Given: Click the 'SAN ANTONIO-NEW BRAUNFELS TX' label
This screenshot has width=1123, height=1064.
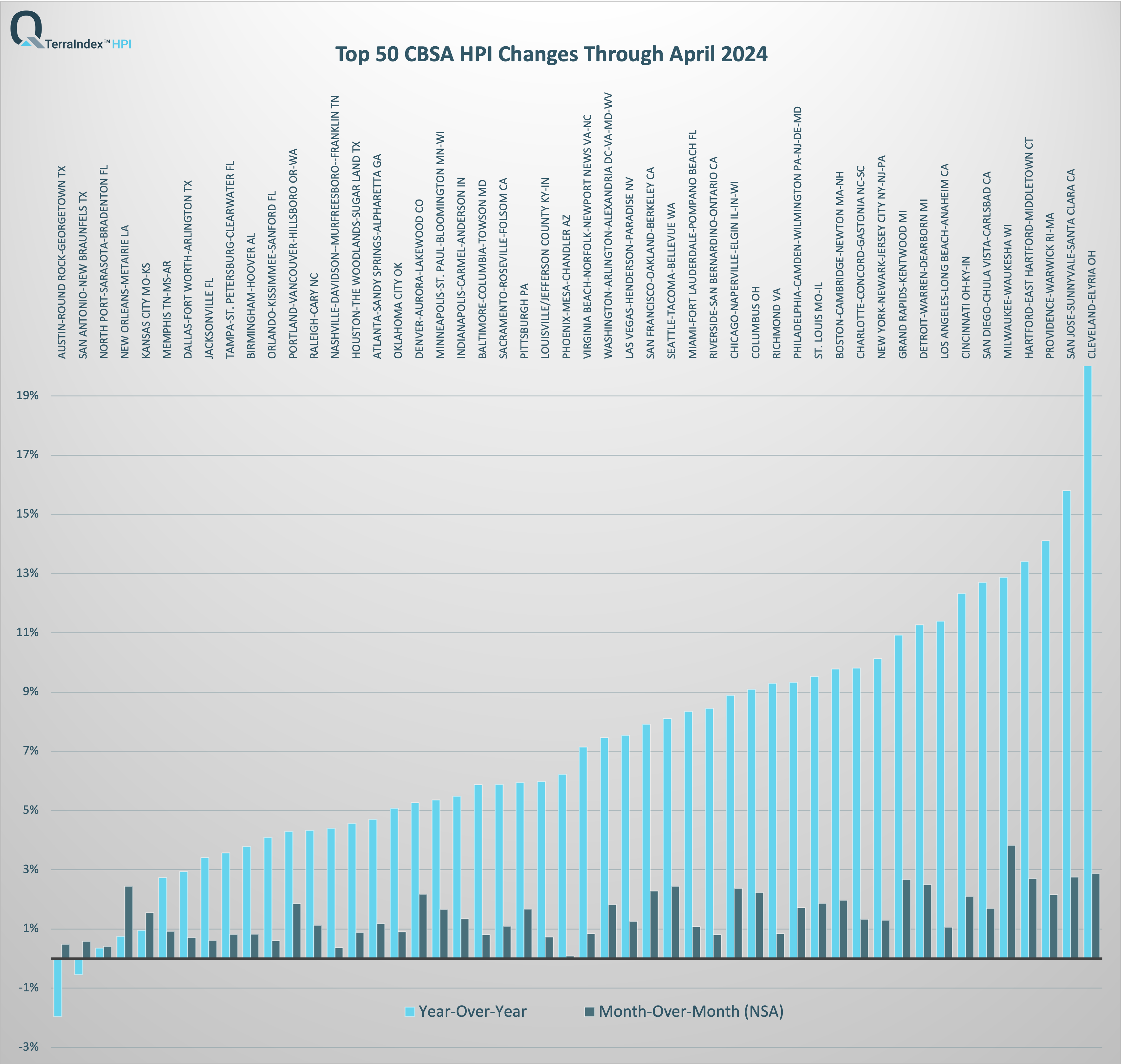Looking at the screenshot, I should (83, 275).
